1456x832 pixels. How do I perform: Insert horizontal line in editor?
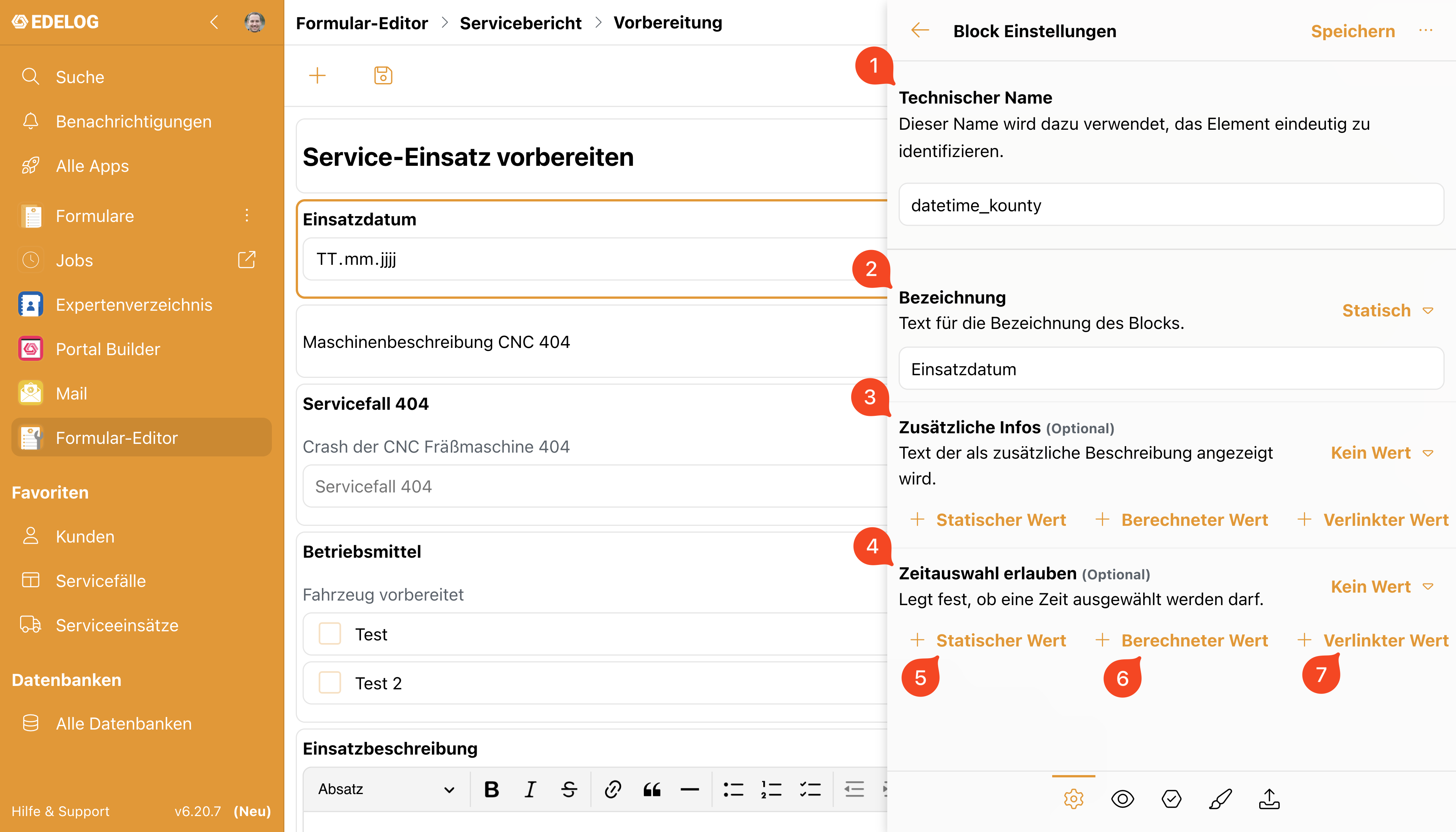690,789
